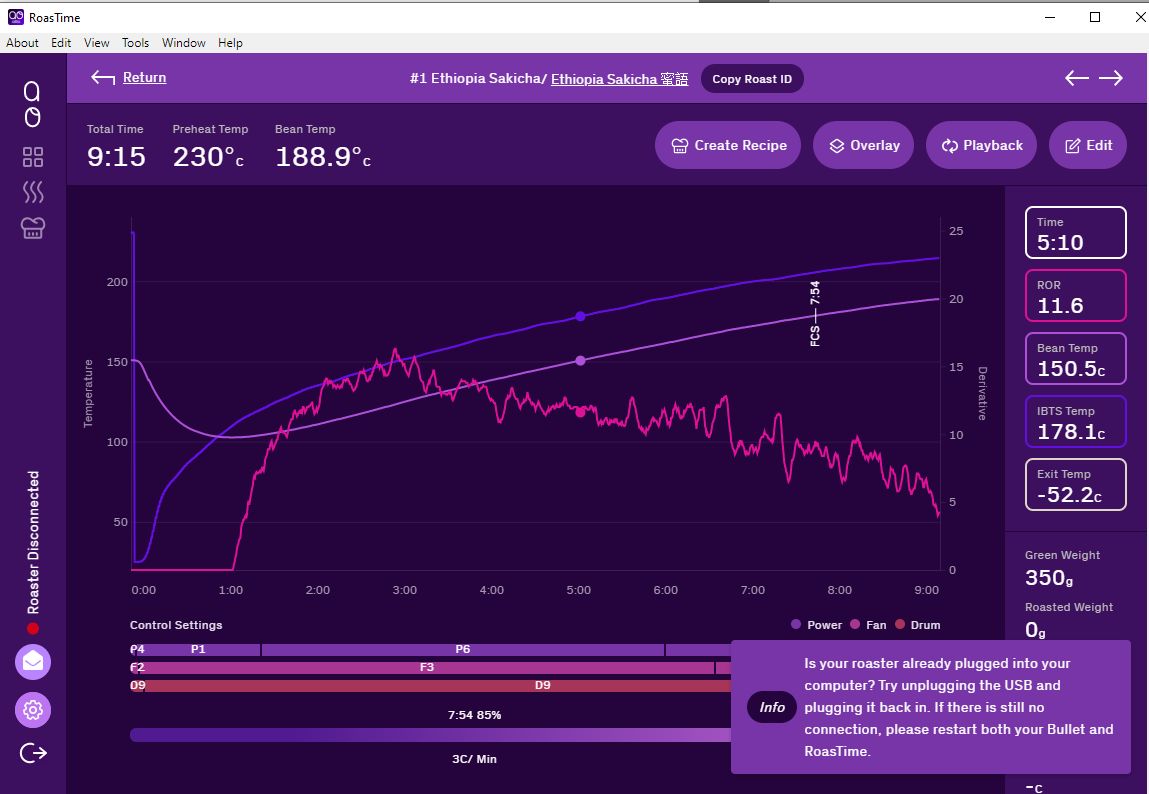Open the dashboard grid icon in sidebar
1149x794 pixels.
[33, 157]
